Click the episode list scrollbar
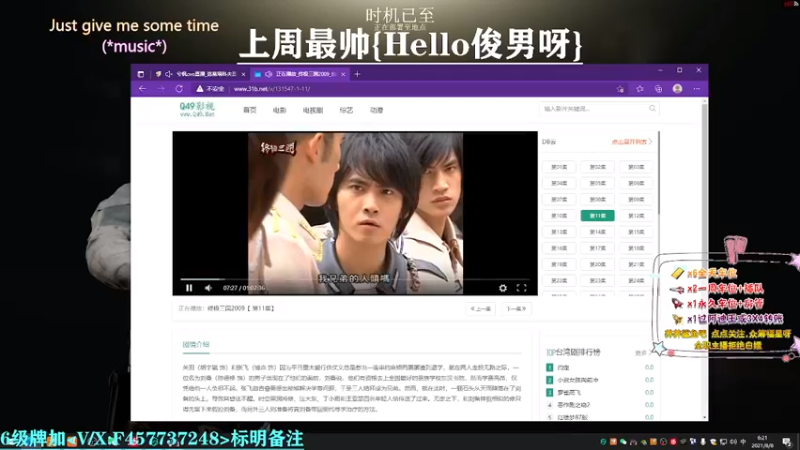800x450 pixels. pos(659,173)
